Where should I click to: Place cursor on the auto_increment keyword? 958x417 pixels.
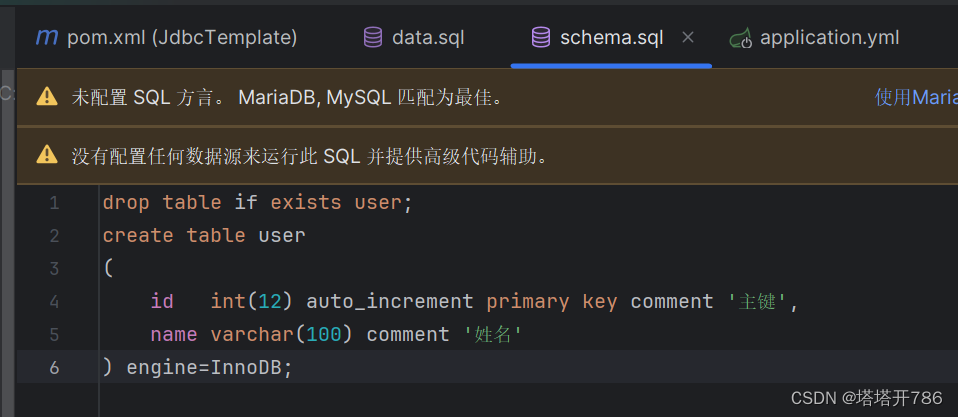tap(390, 301)
